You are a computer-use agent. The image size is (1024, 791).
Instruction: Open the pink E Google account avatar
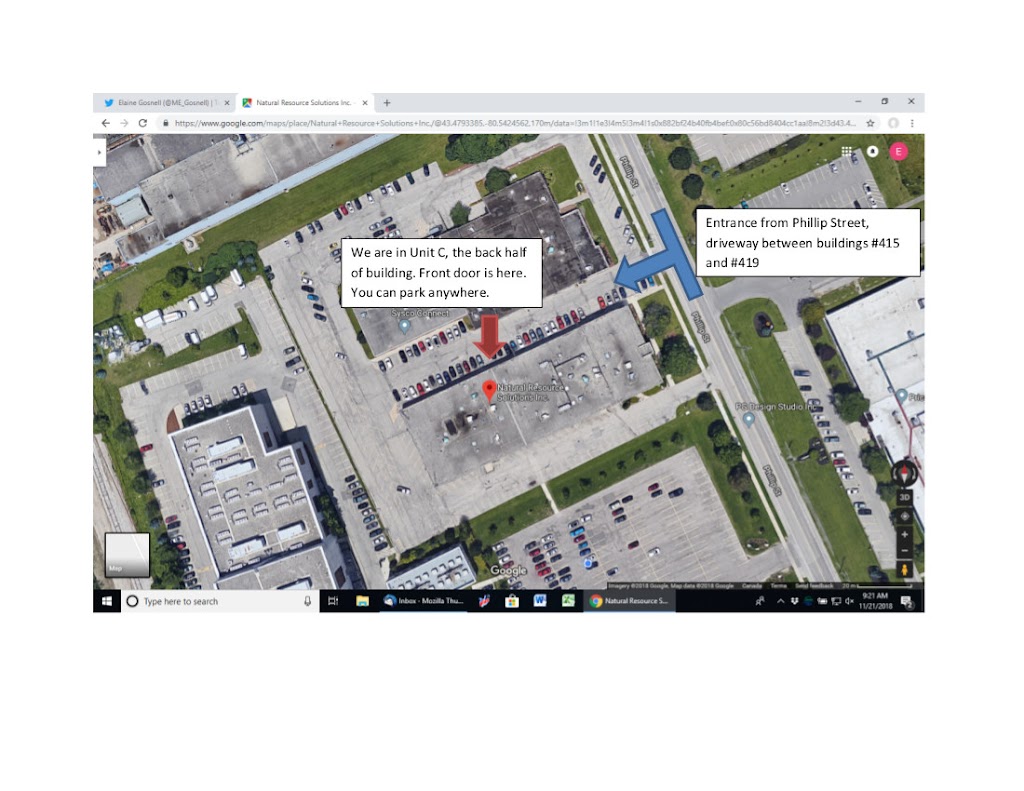point(899,152)
